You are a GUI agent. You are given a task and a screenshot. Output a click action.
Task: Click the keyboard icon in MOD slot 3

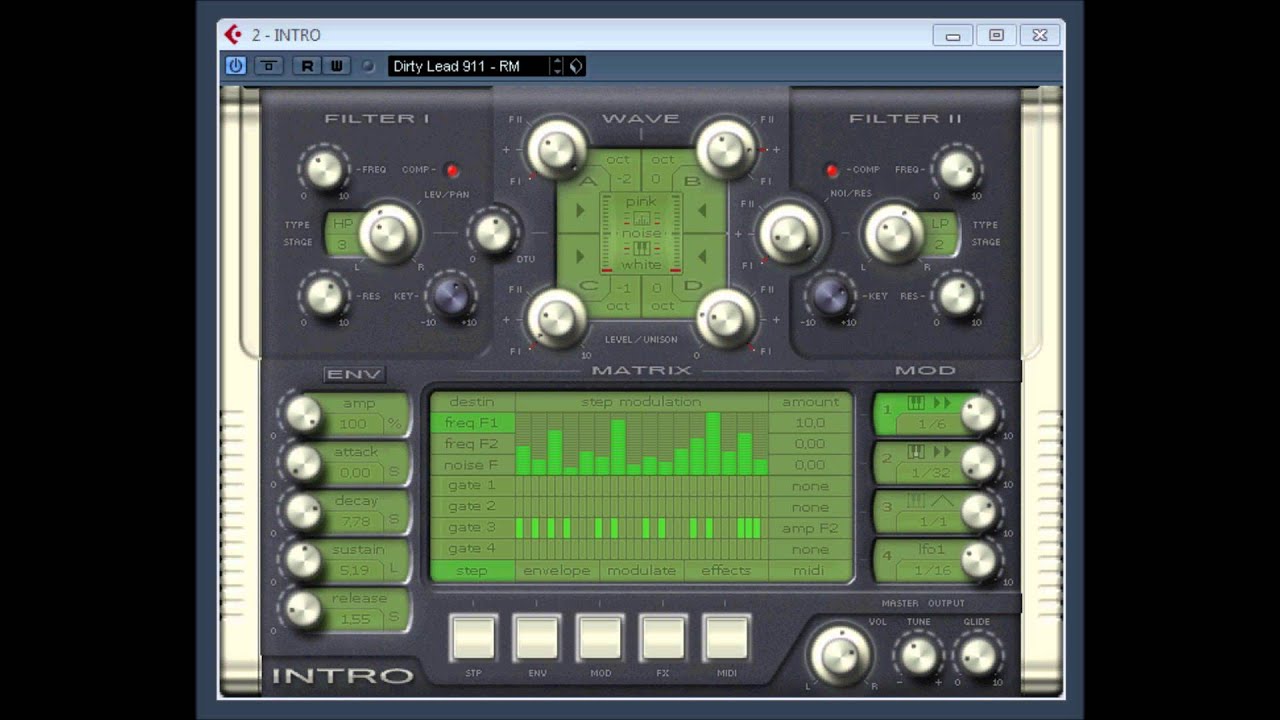(x=916, y=500)
